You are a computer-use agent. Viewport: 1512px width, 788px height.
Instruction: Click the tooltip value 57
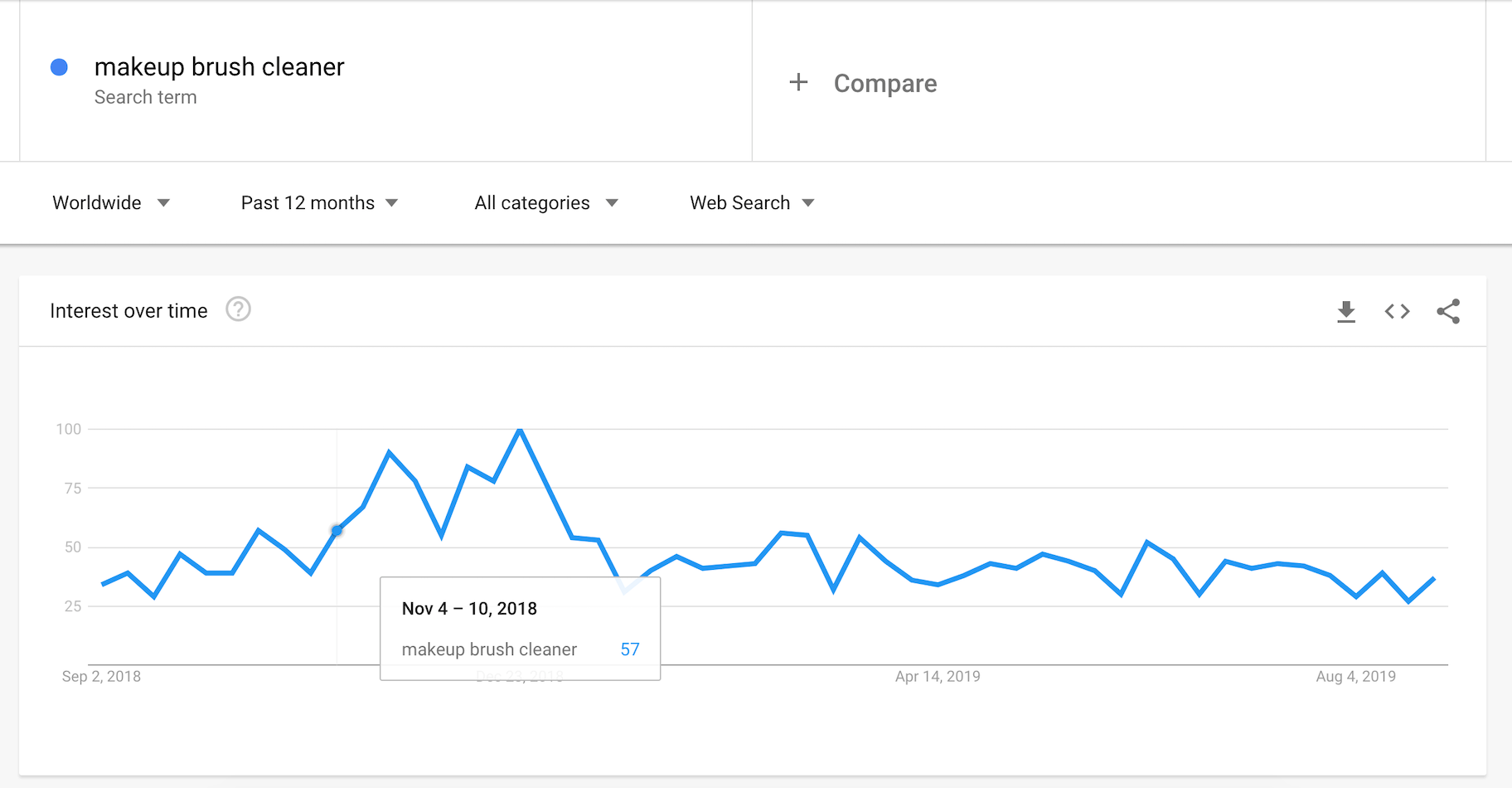click(x=630, y=649)
